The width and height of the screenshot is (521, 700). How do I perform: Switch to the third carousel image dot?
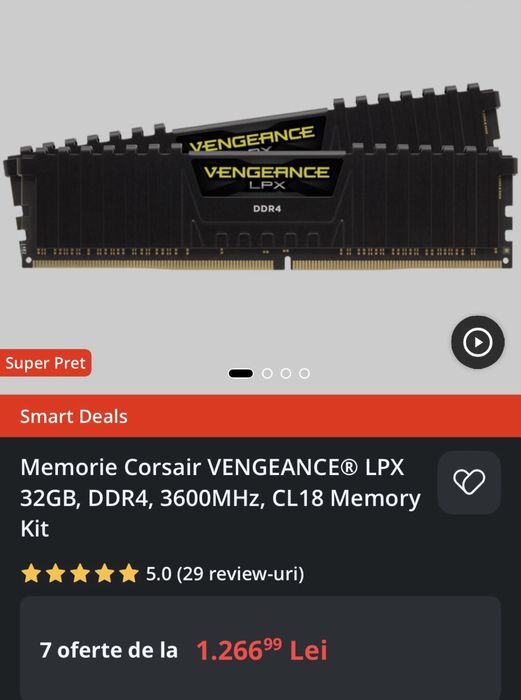pyautogui.click(x=286, y=373)
